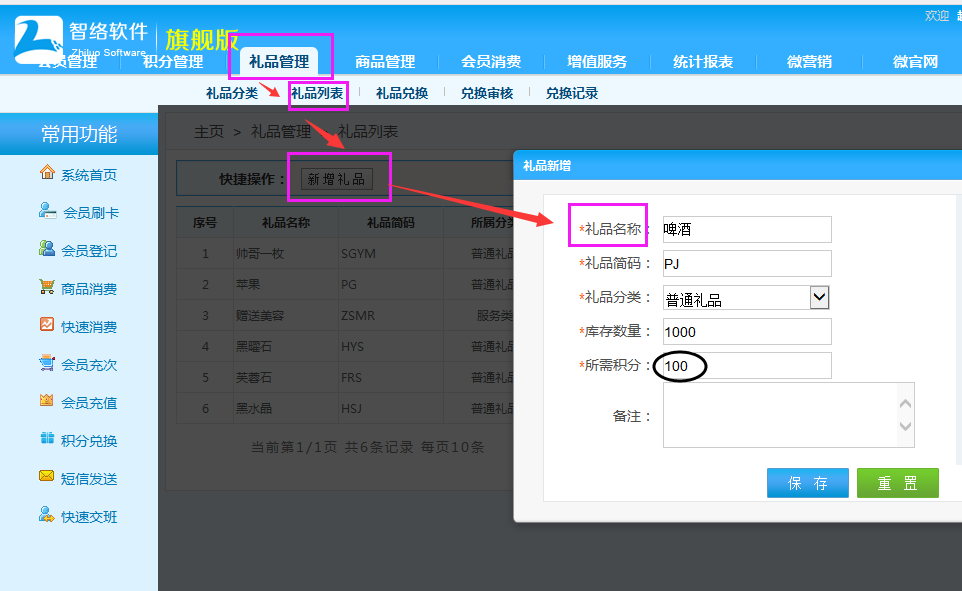Click the 快速消费 chart icon
This screenshot has width=962, height=591.
pyautogui.click(x=47, y=325)
